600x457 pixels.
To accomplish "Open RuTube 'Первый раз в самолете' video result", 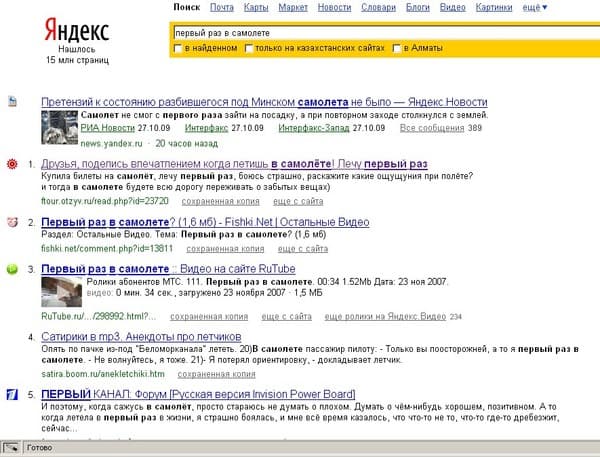I will click(x=168, y=269).
